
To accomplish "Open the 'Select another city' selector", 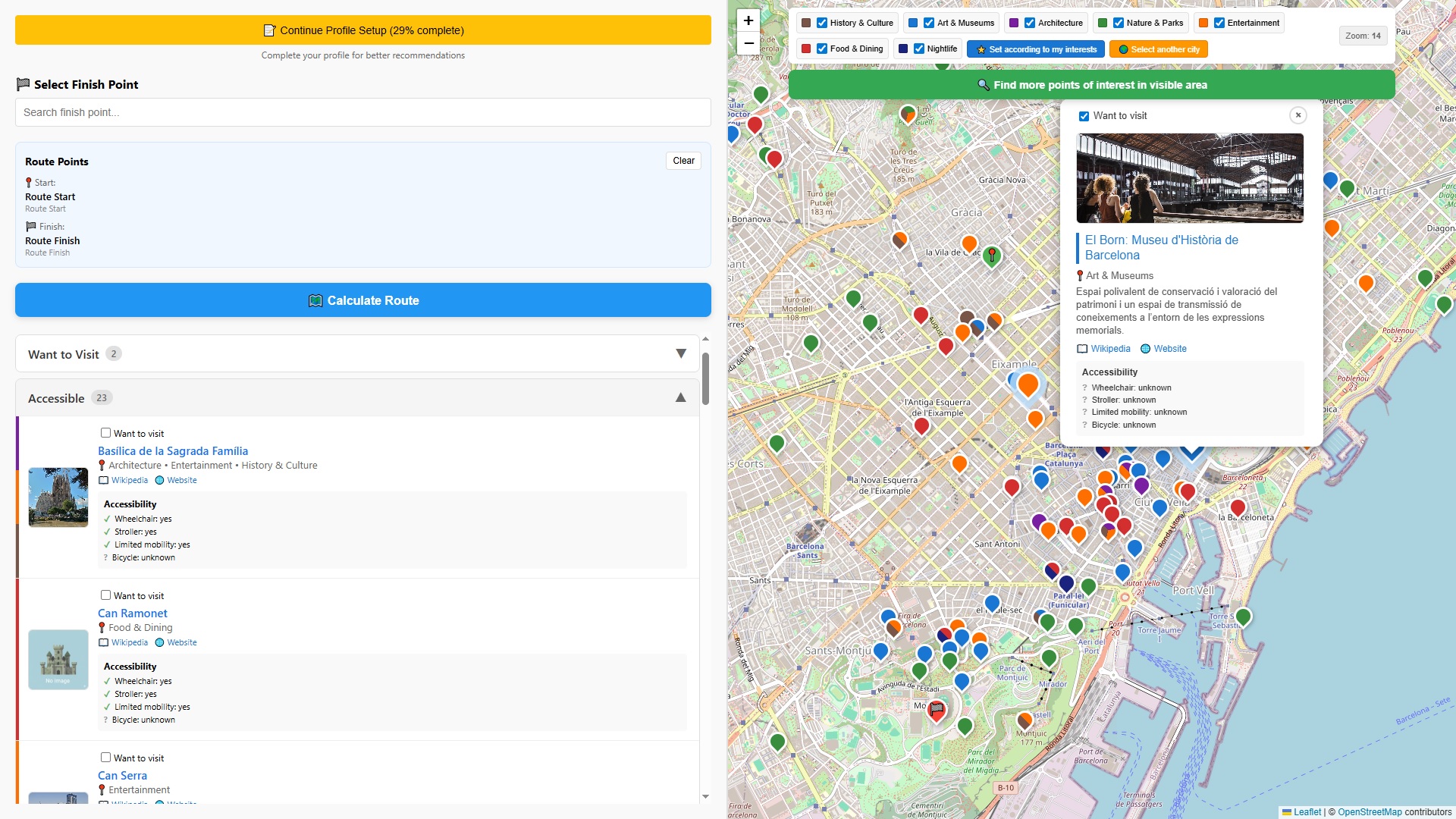I will point(1158,49).
